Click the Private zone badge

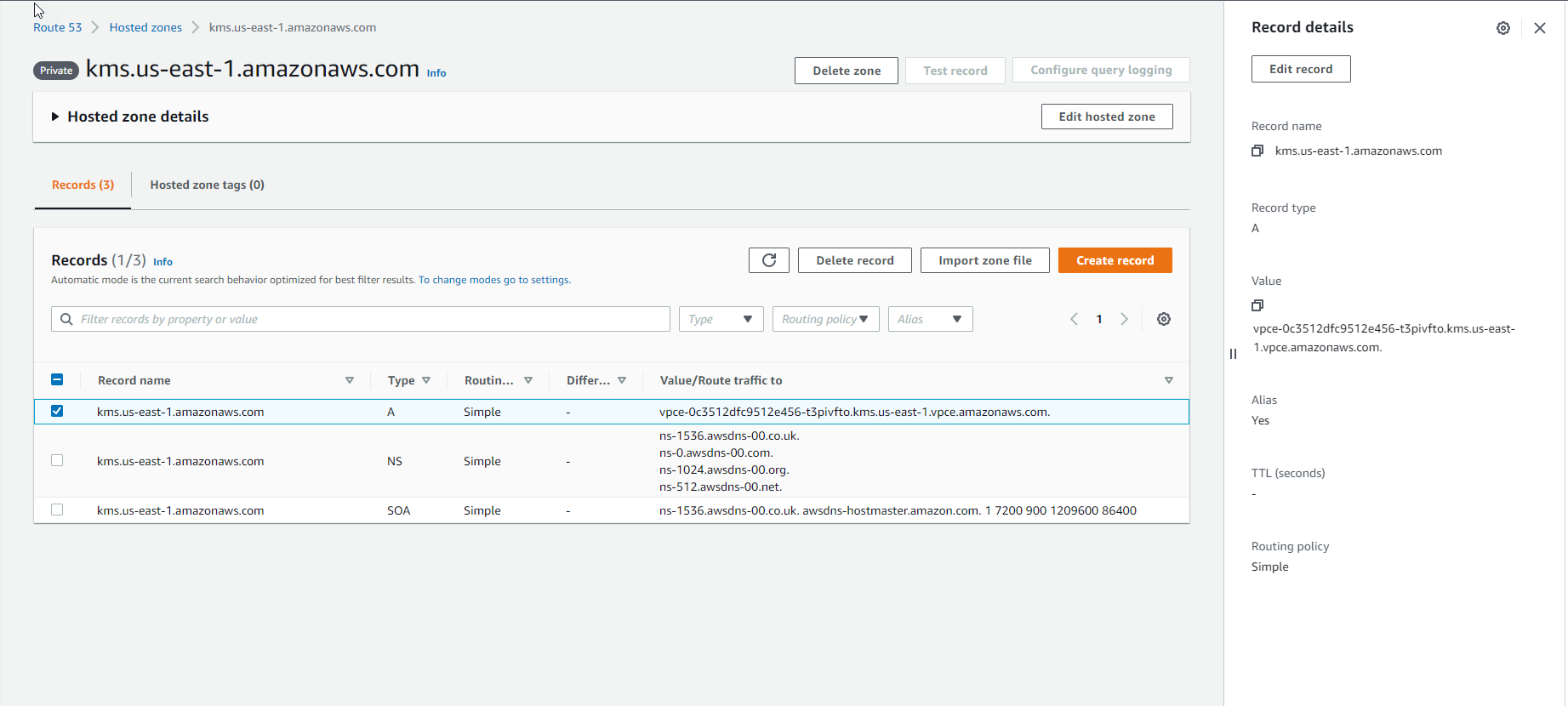[x=56, y=71]
